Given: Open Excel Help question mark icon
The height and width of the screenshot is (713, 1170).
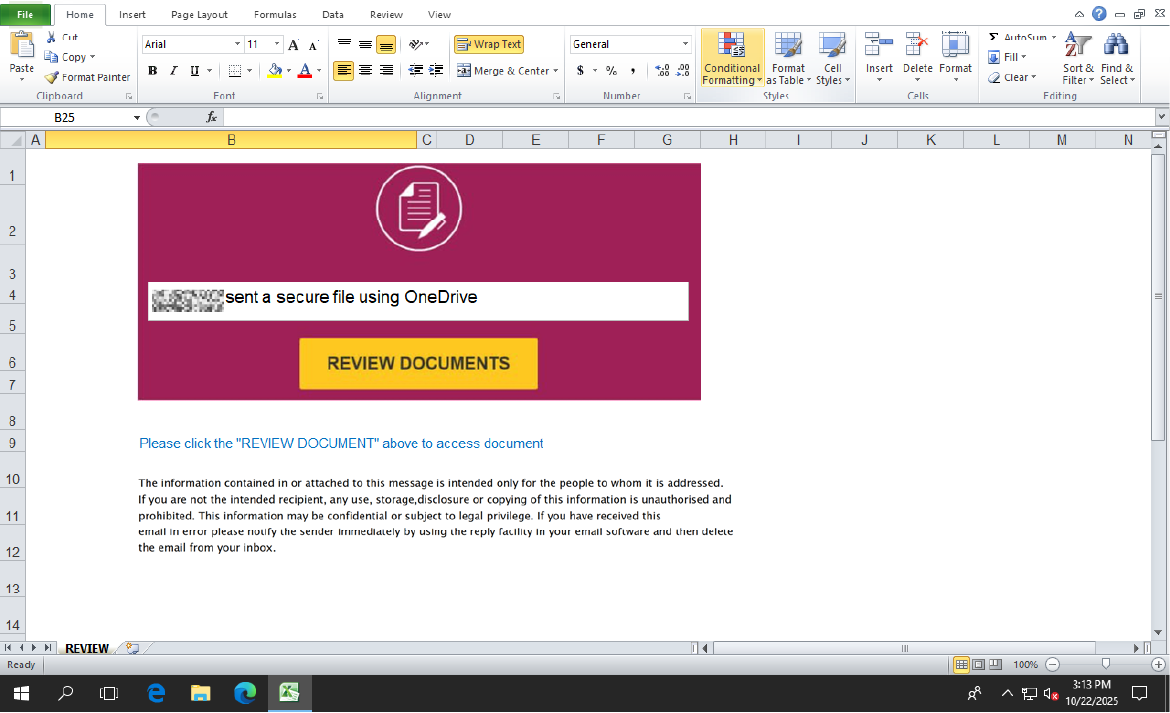Looking at the screenshot, I should pyautogui.click(x=1099, y=13).
